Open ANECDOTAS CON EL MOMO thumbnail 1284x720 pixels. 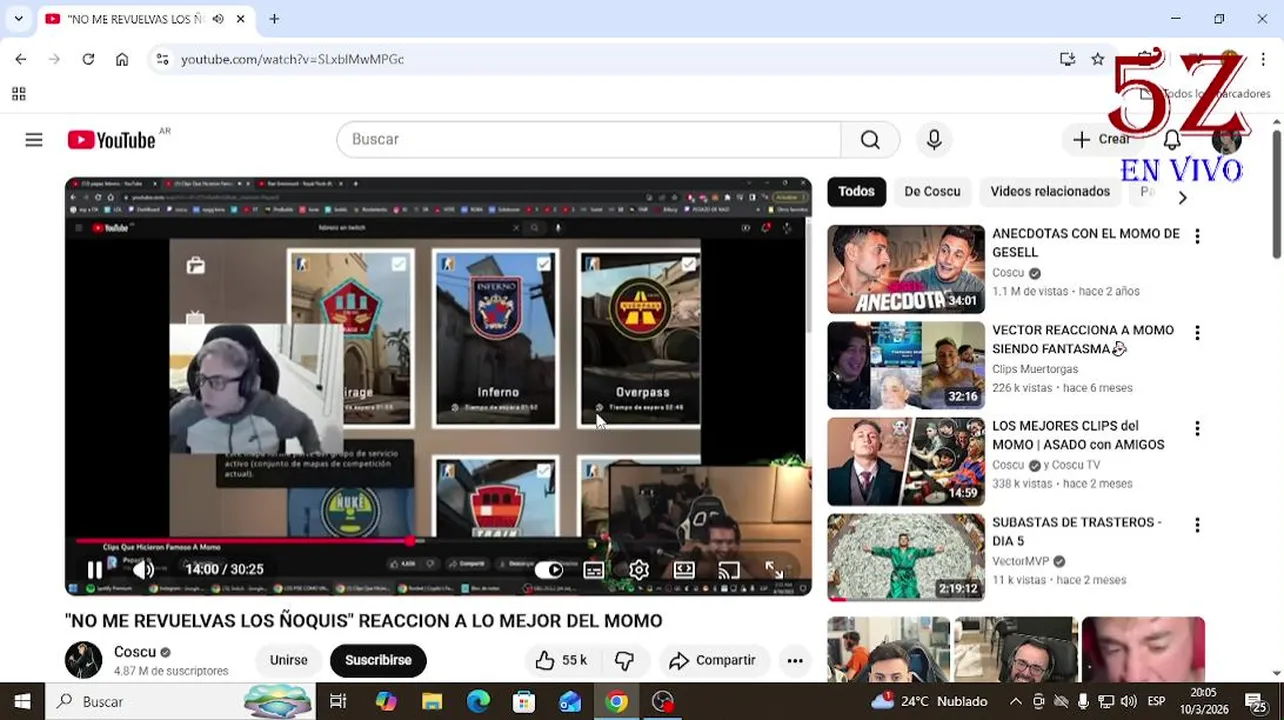906,269
